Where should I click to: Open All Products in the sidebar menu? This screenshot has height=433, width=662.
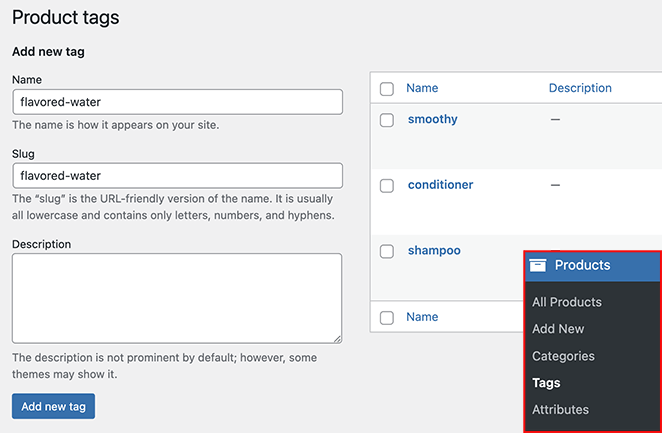[x=566, y=302]
